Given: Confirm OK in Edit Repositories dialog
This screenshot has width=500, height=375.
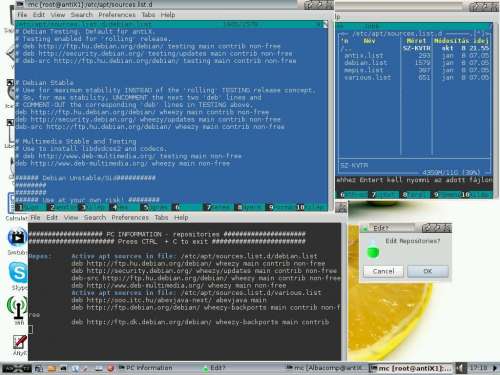Looking at the screenshot, I should (428, 271).
